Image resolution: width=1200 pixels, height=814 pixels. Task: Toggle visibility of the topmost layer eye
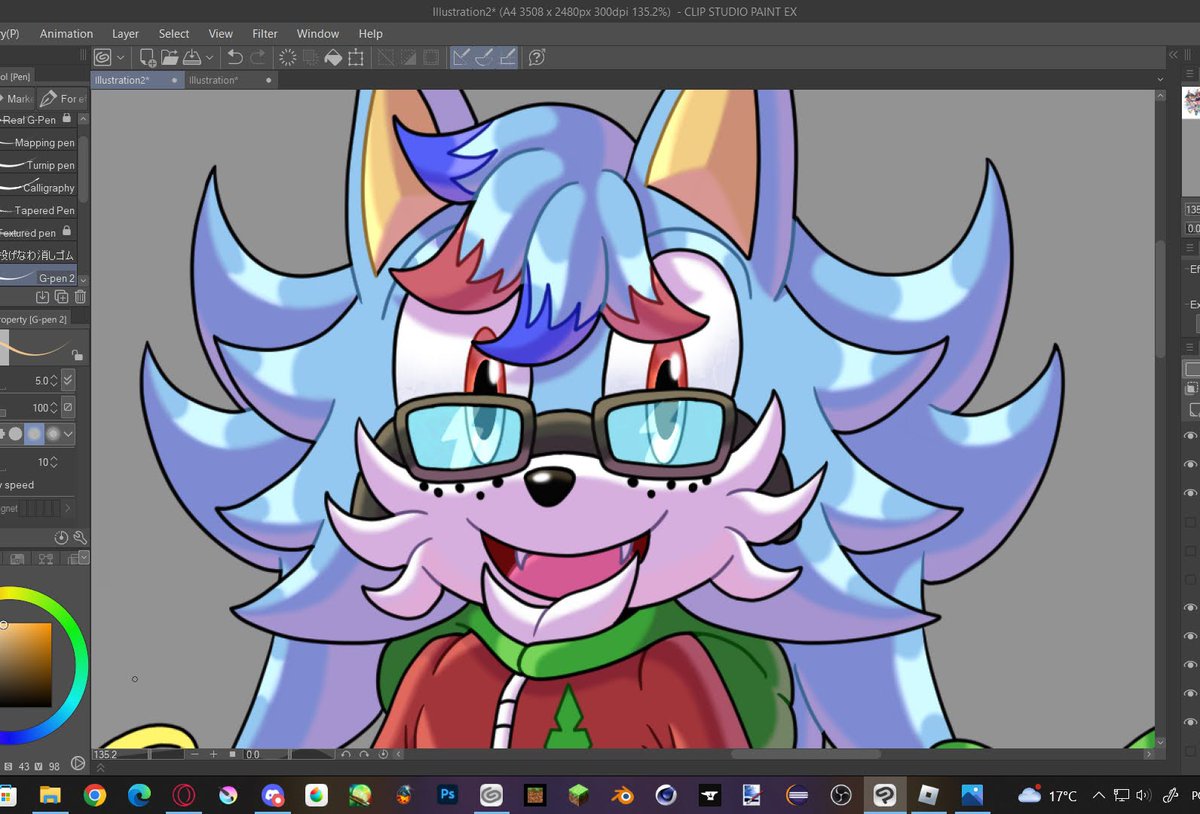(1190, 437)
